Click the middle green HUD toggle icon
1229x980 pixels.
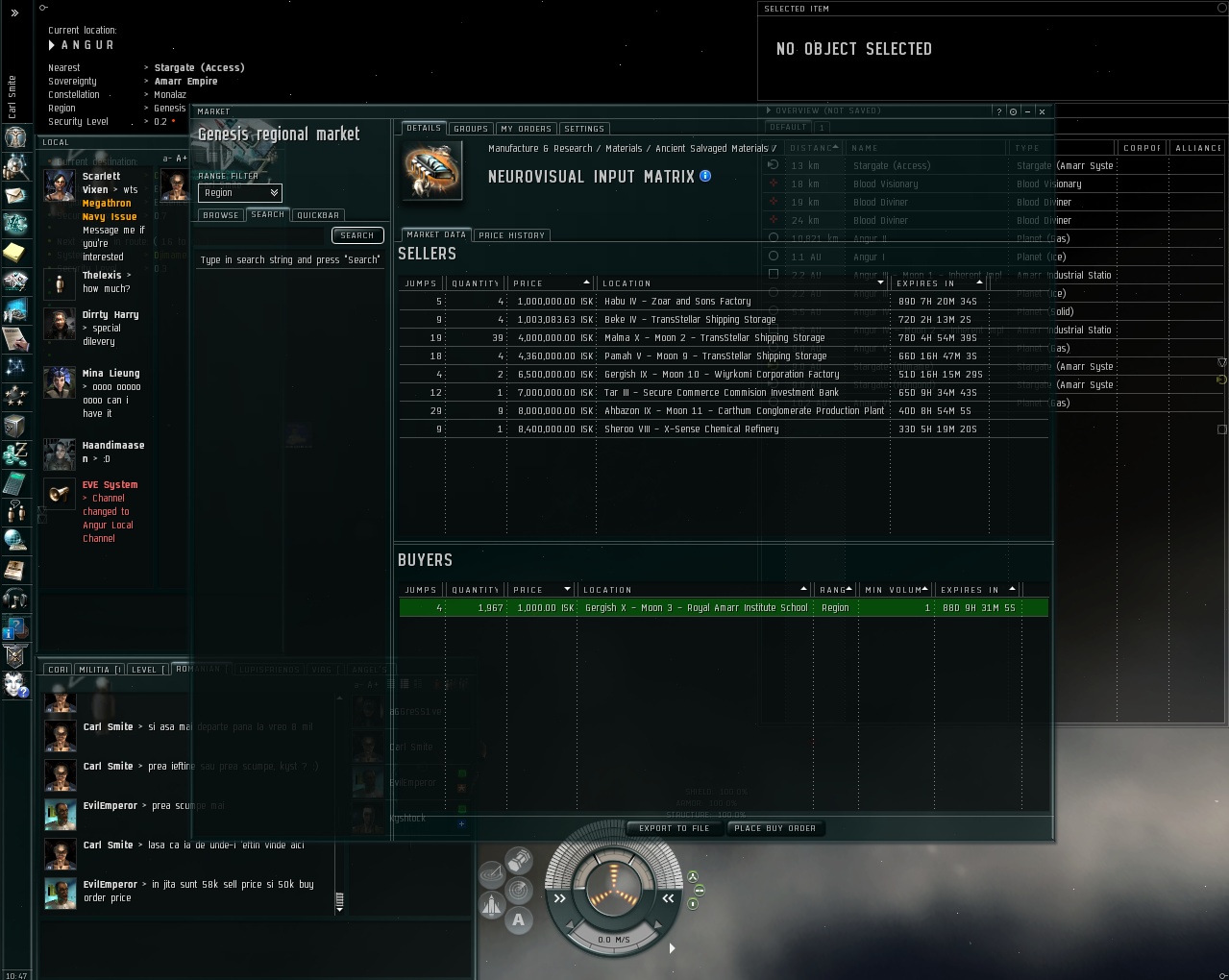click(700, 891)
